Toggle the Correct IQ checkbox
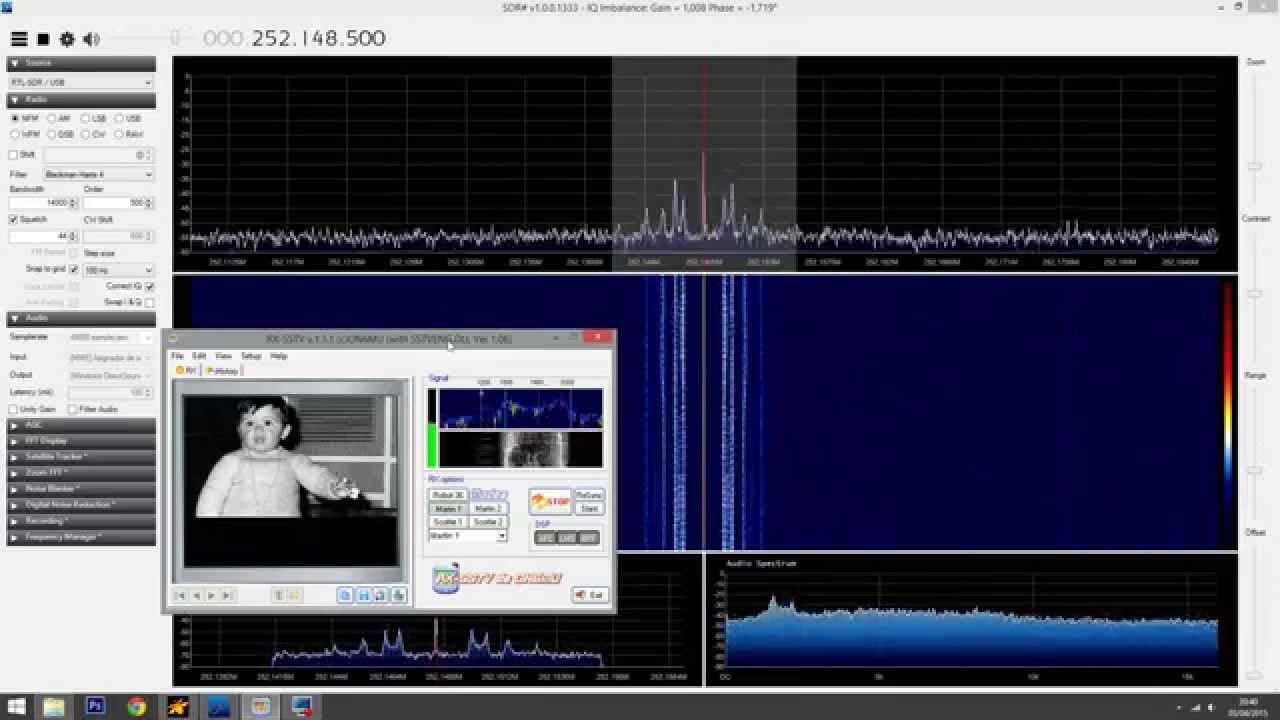 150,286
